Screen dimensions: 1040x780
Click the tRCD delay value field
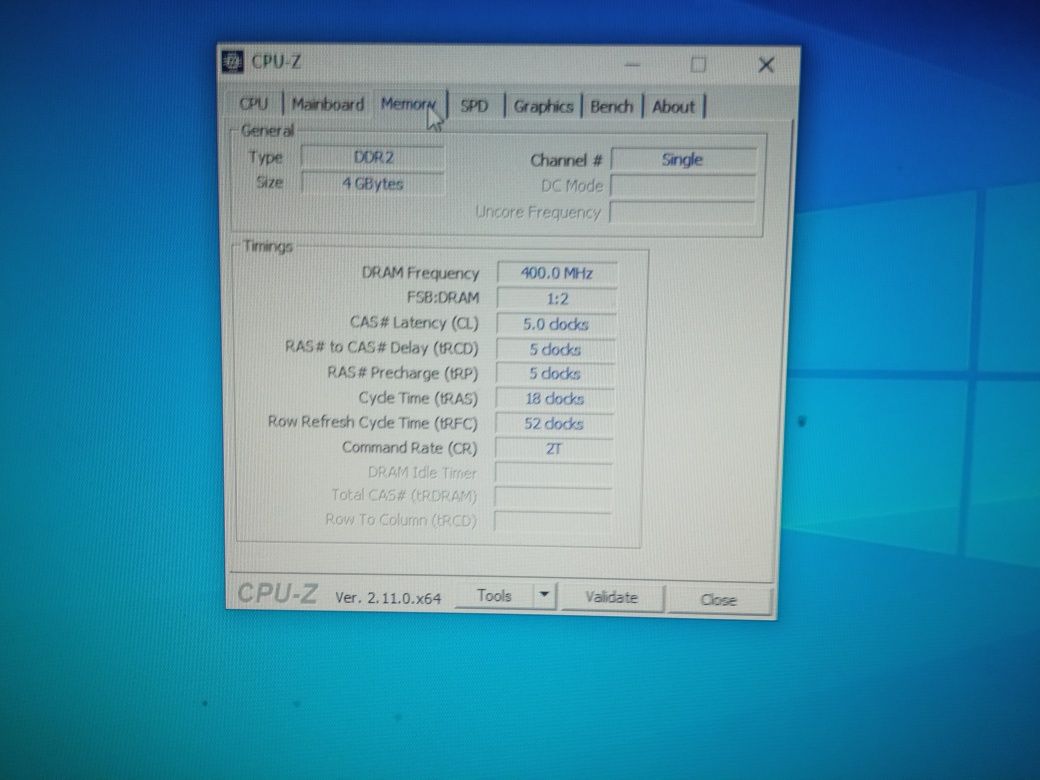[555, 349]
